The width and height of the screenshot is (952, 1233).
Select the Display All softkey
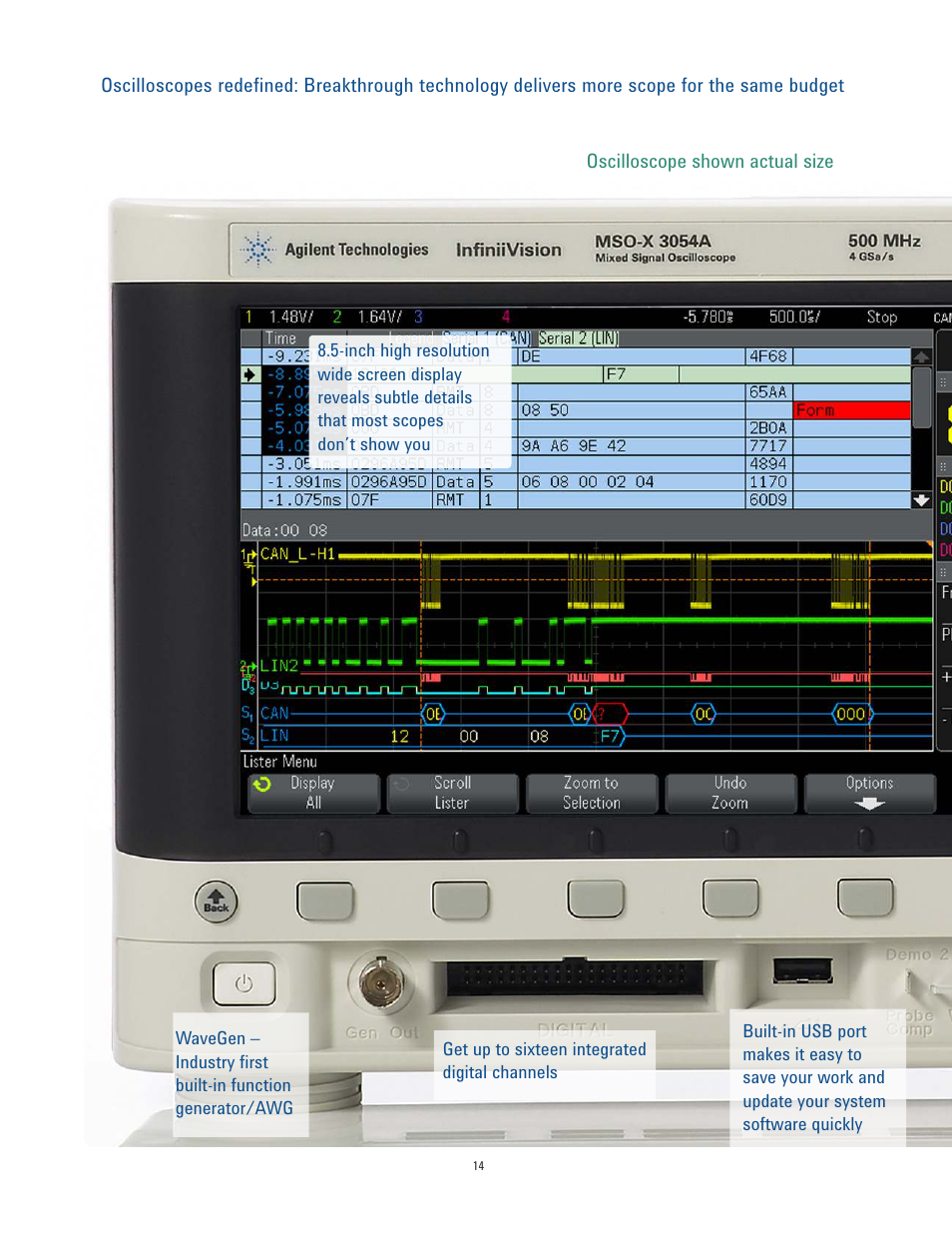coord(313,793)
